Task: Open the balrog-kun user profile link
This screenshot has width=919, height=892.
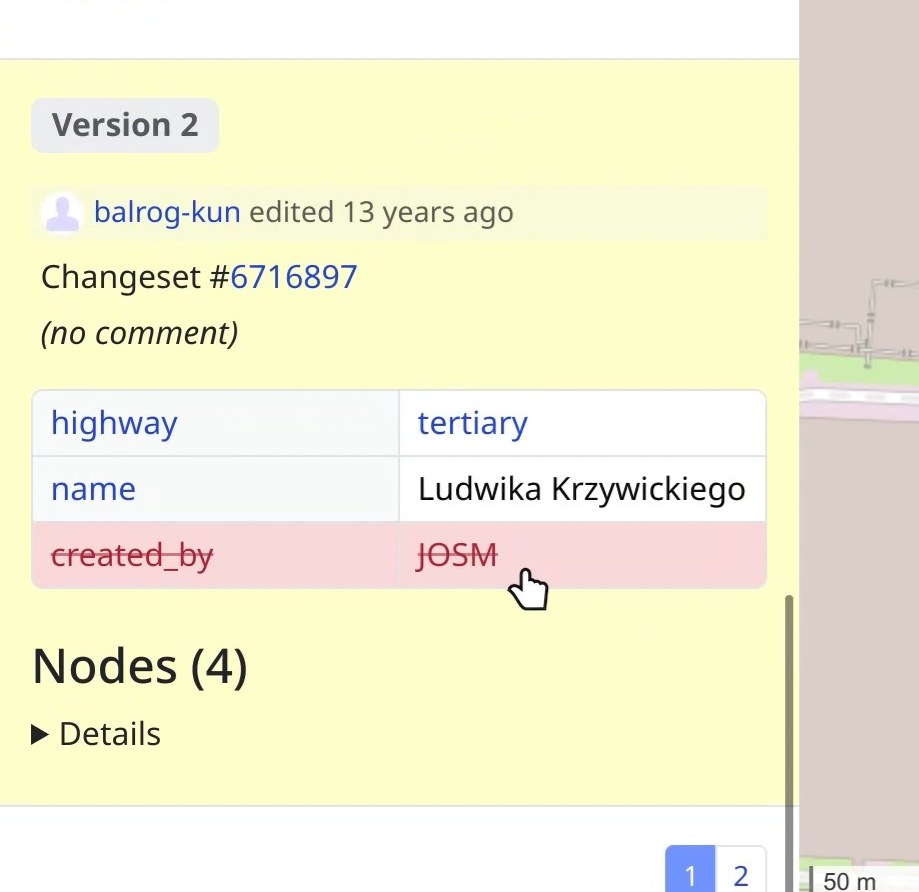Action: coord(167,212)
